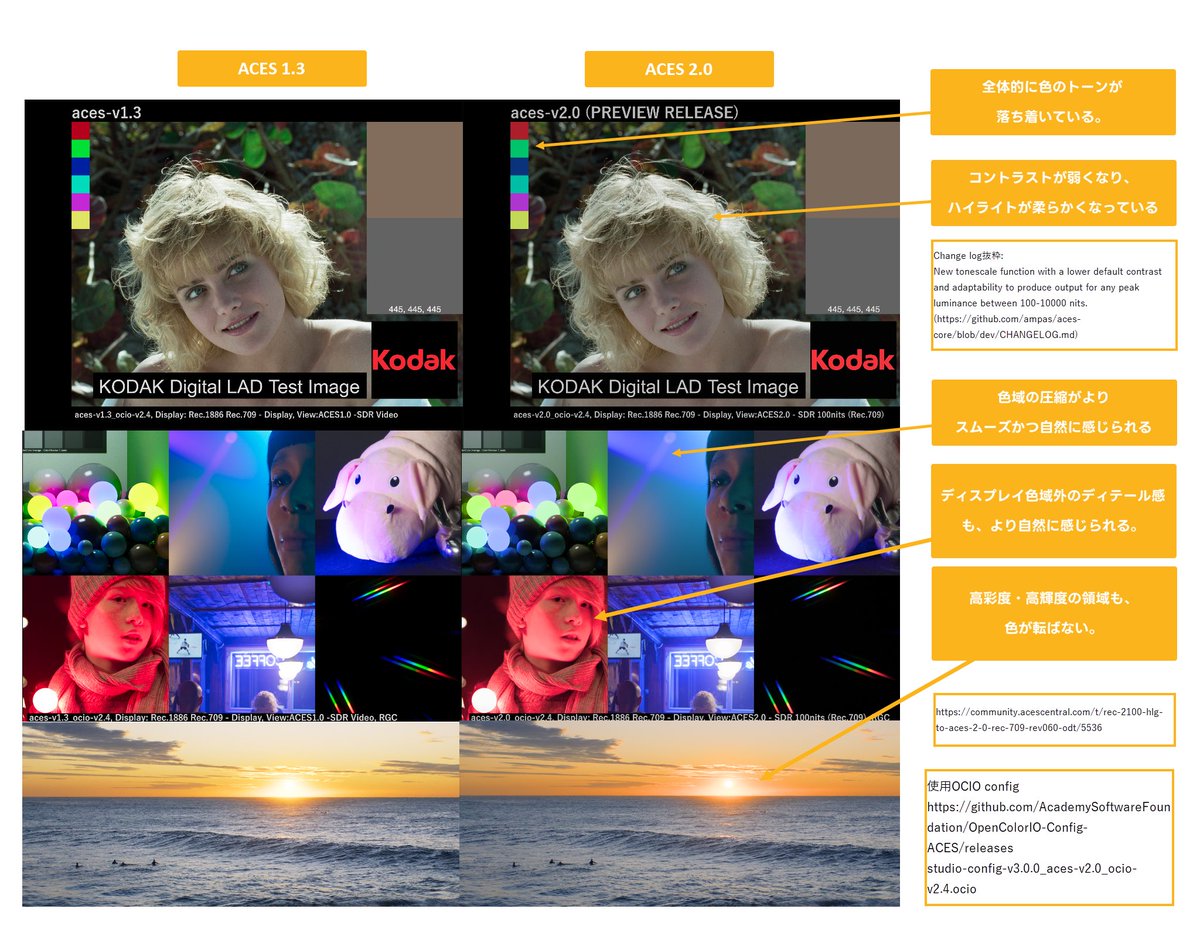Click 'KODAK Digital LAD Test Image' under aces-v1.3
This screenshot has height=936, width=1200.
coord(228,386)
